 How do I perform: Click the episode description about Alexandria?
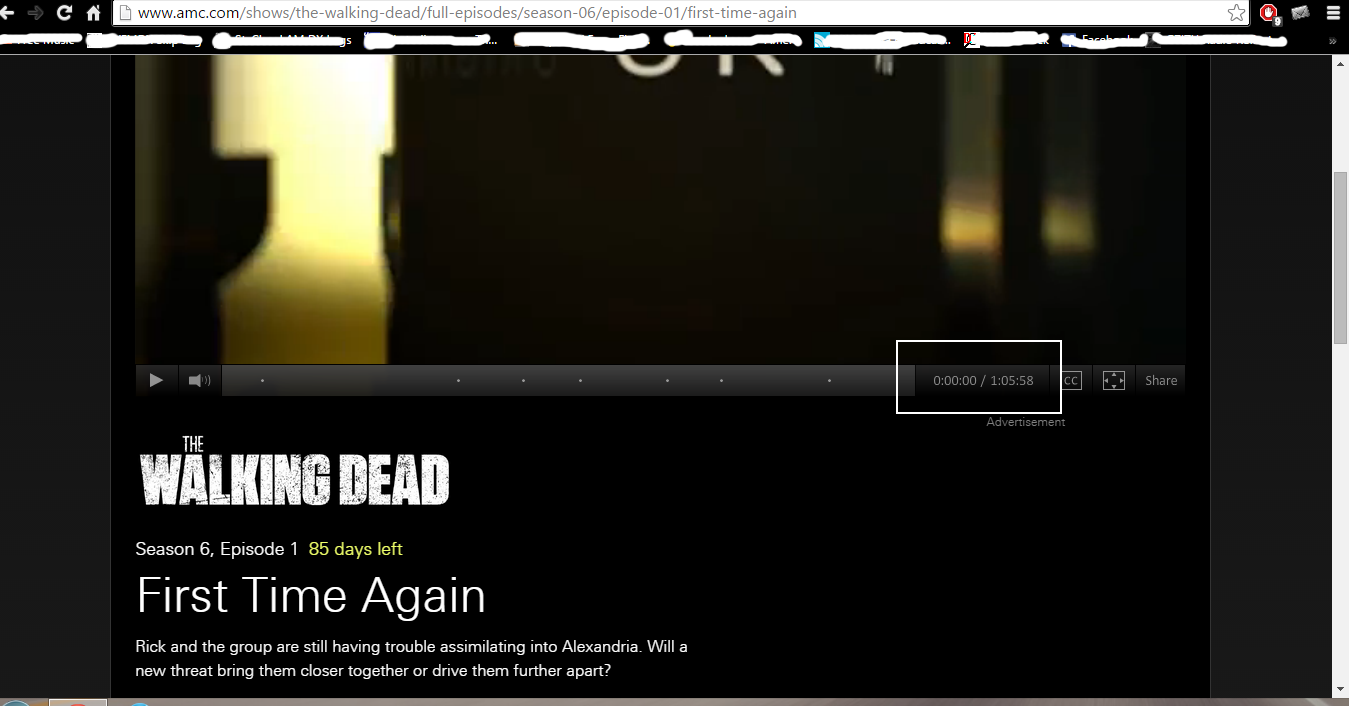412,658
